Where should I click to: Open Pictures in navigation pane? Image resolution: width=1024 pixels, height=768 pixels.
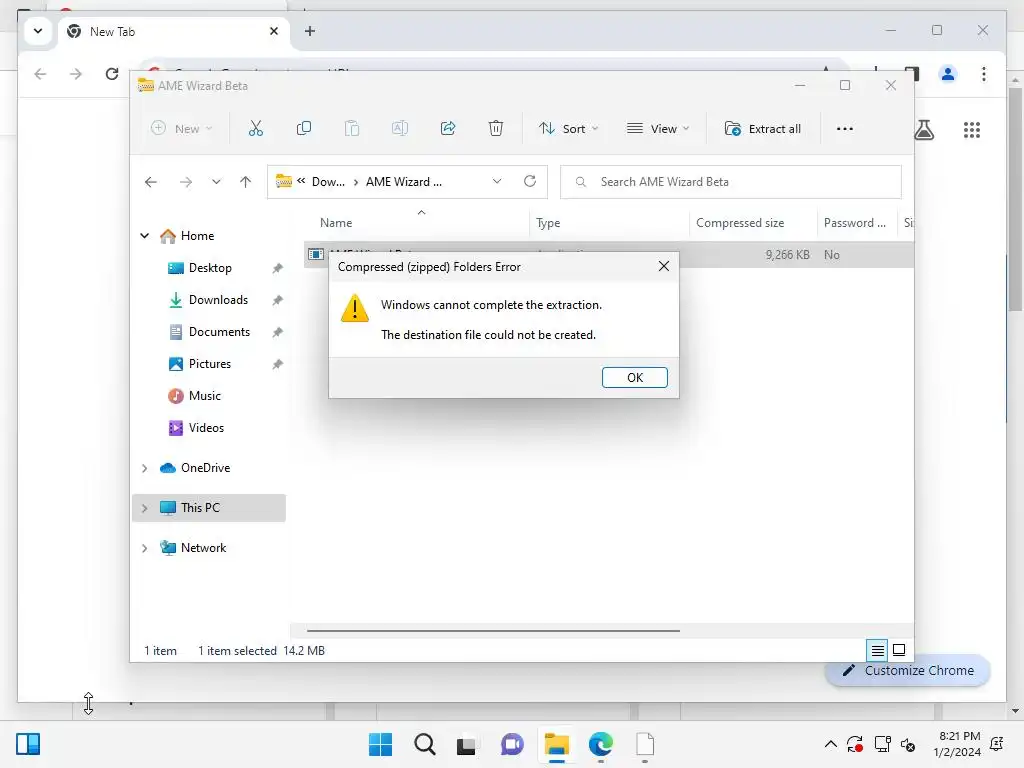[x=210, y=364]
